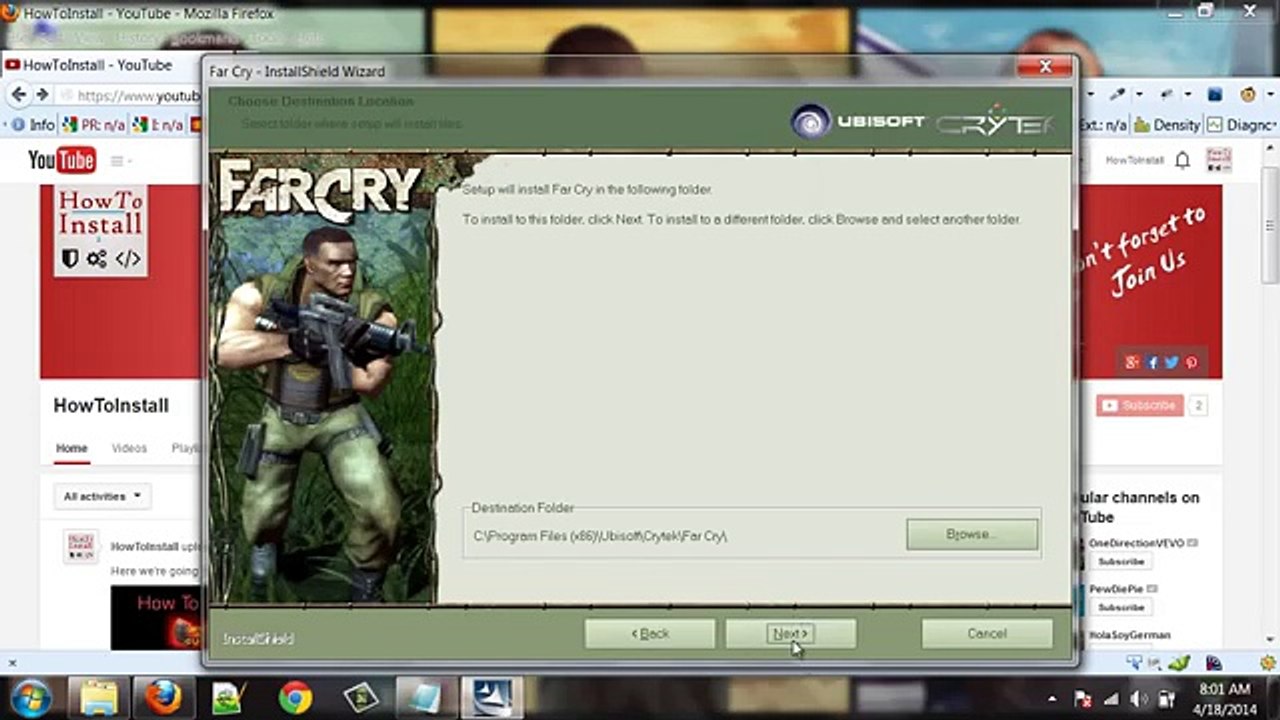Image resolution: width=1280 pixels, height=720 pixels.
Task: Click the SEO toolbar Info item
Action: pos(32,125)
